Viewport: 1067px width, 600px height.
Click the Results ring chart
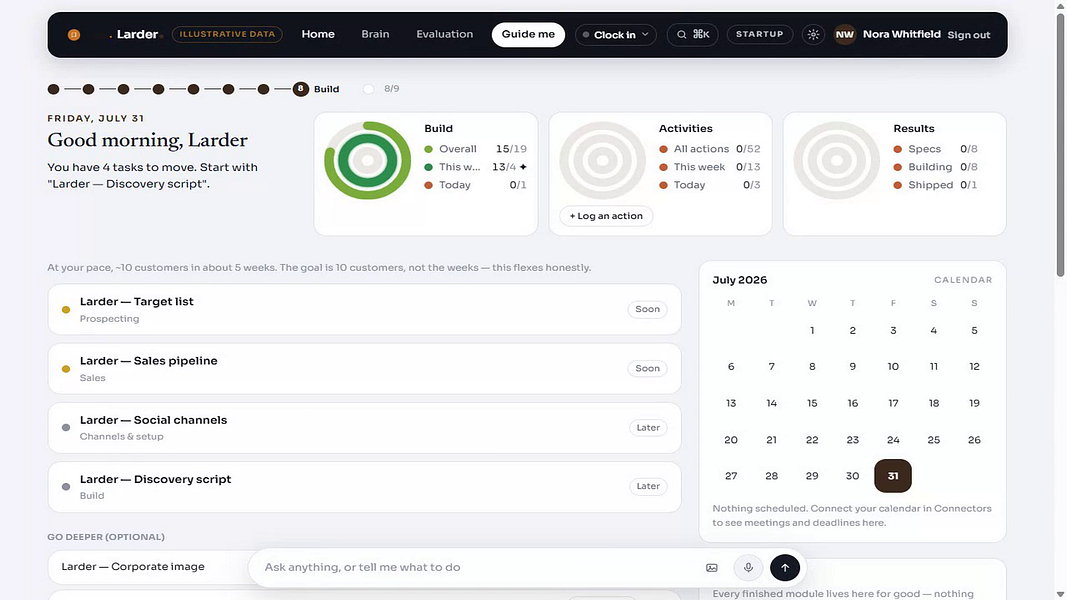click(836, 161)
